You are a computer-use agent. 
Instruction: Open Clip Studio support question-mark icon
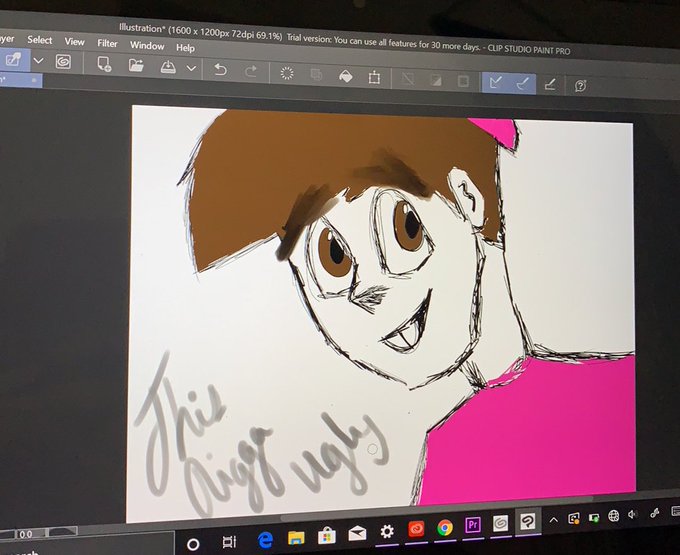(x=580, y=86)
